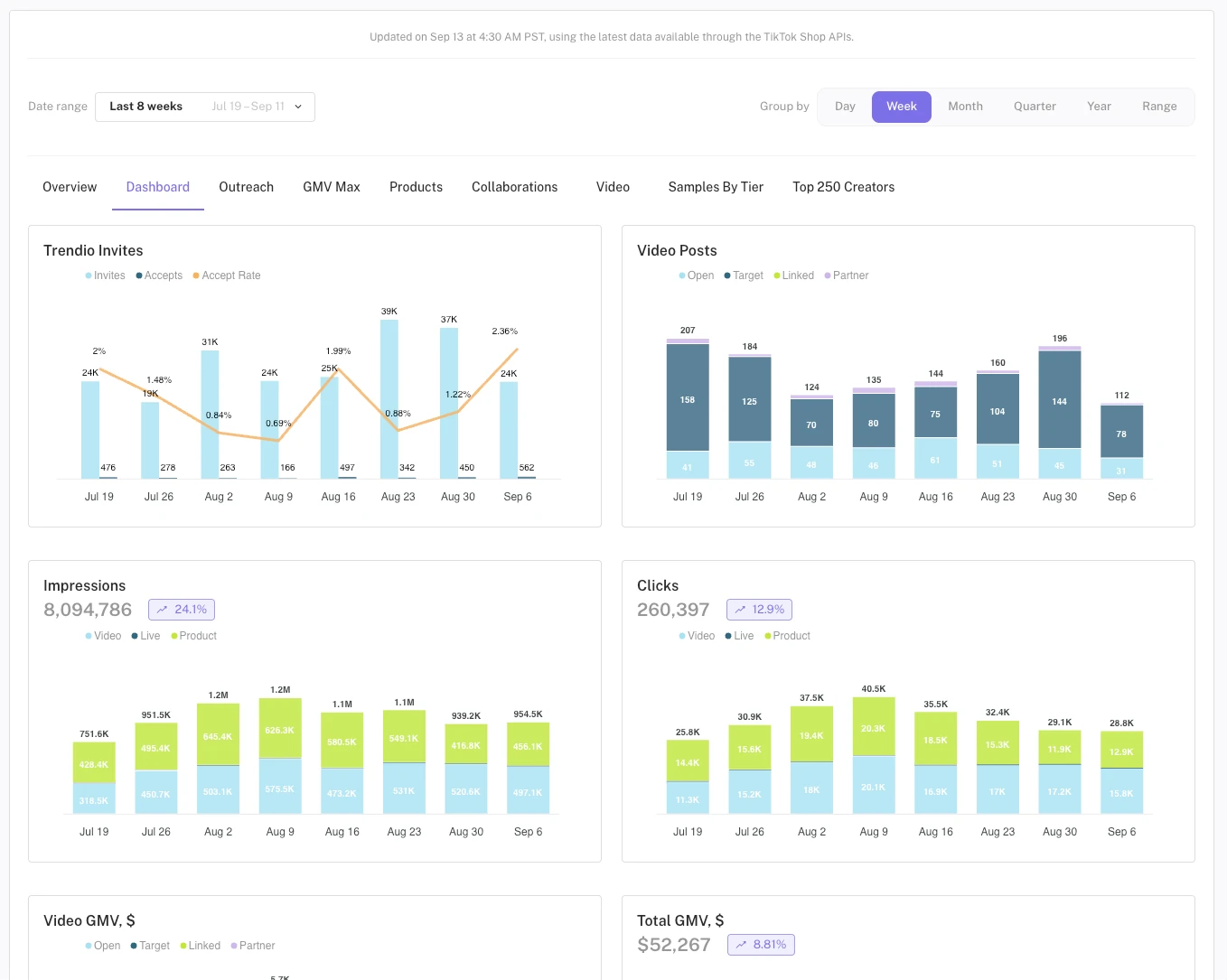
Task: Click the 260,397 clicks total
Action: coord(673,610)
